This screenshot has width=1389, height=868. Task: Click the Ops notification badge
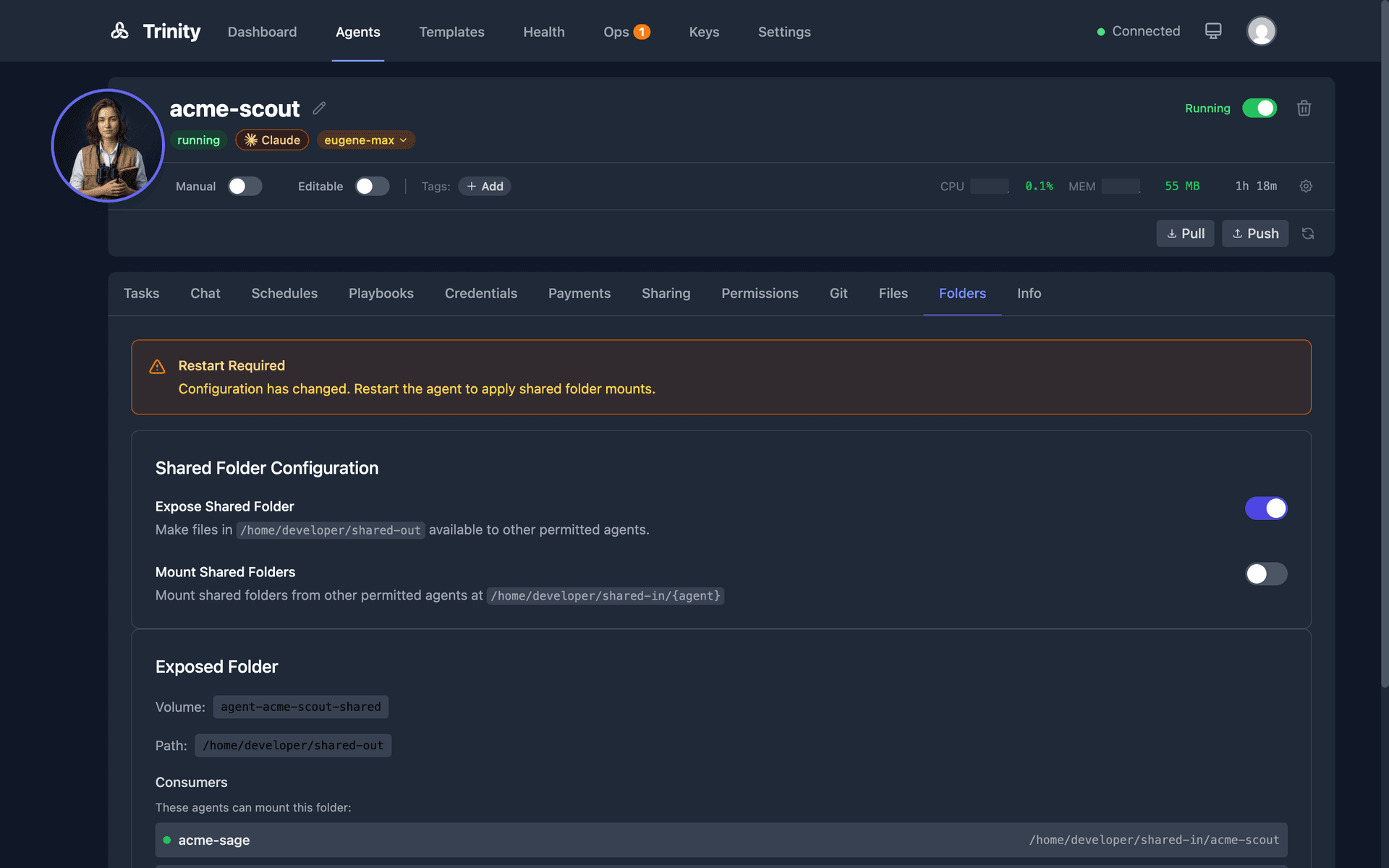coord(641,32)
